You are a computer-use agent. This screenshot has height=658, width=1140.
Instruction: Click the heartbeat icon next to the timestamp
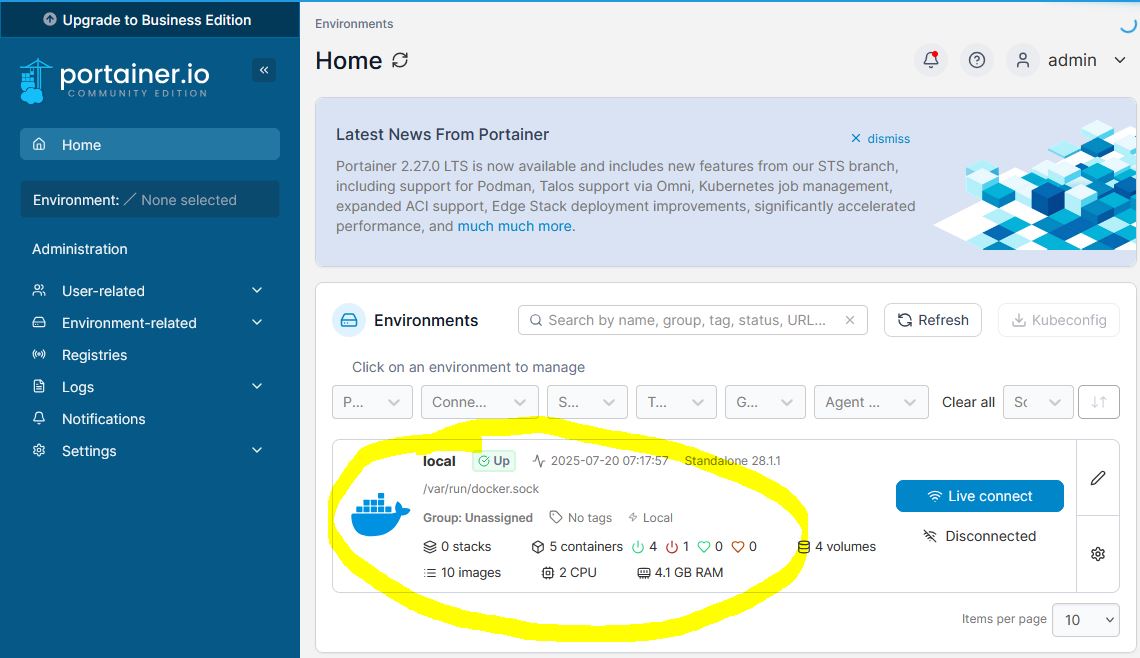[x=539, y=460]
